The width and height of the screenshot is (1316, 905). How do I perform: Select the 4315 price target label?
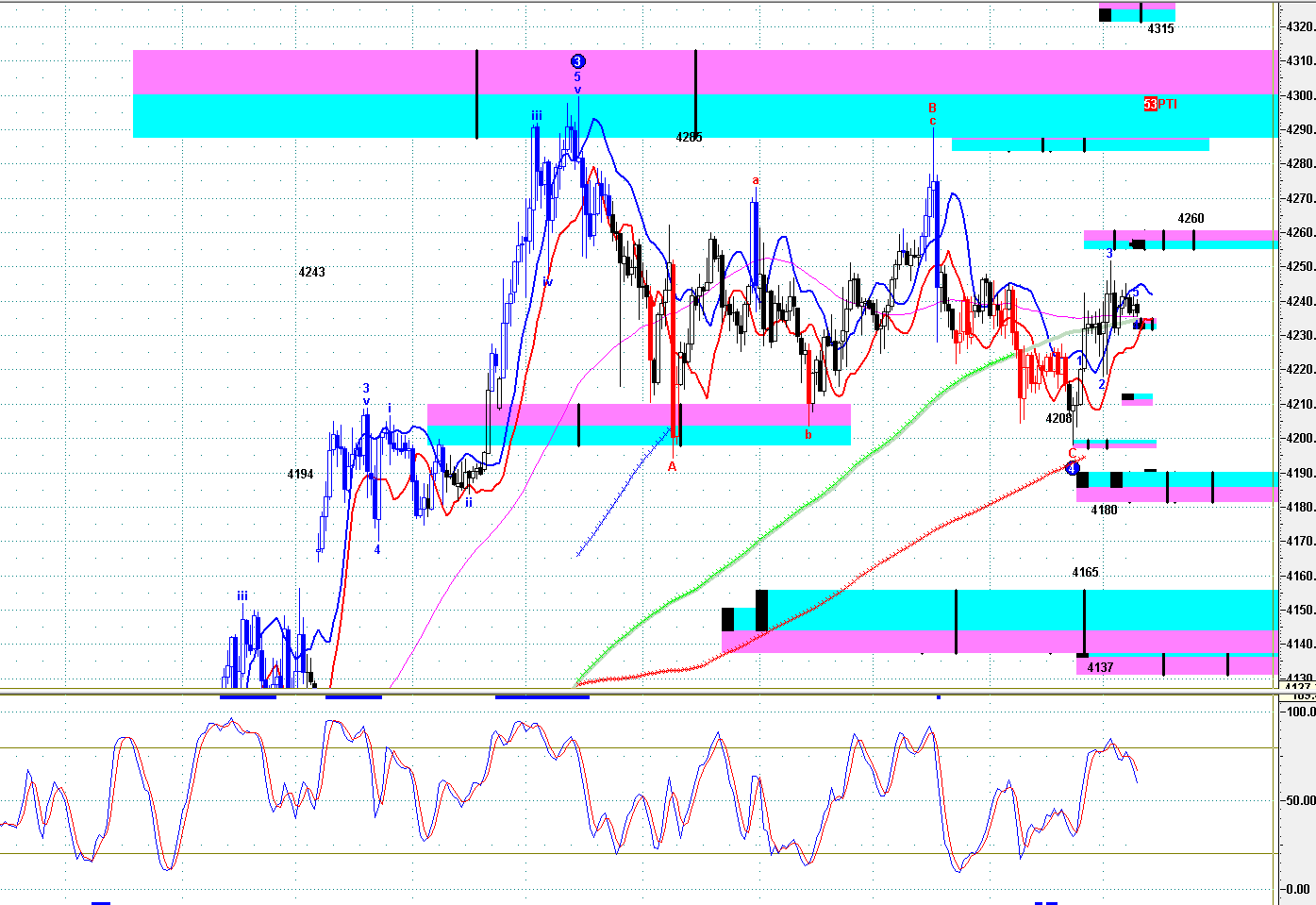click(1160, 29)
